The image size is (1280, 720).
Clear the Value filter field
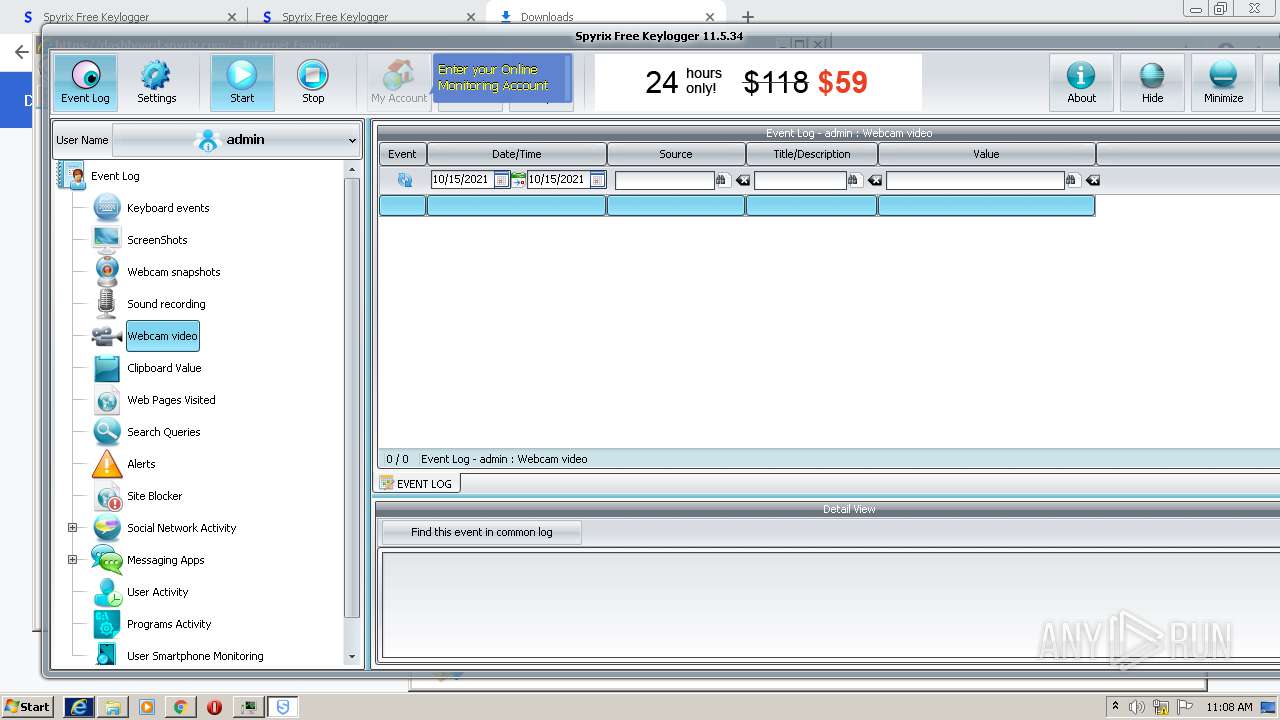tap(1093, 180)
